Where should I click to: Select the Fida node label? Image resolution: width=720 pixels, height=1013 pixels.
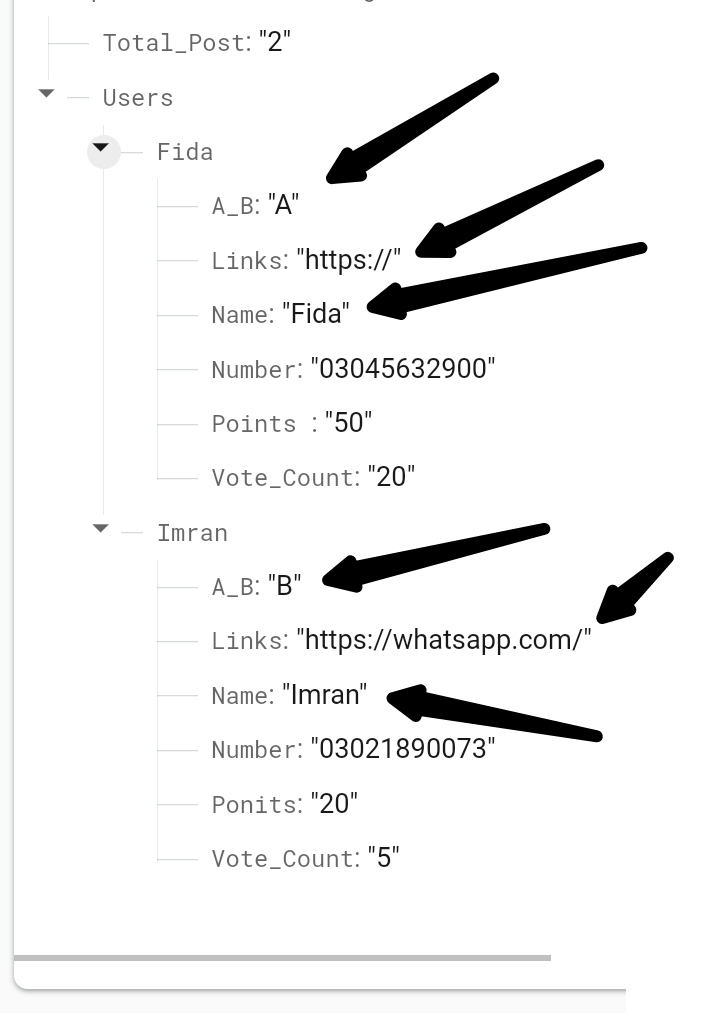pyautogui.click(x=183, y=151)
